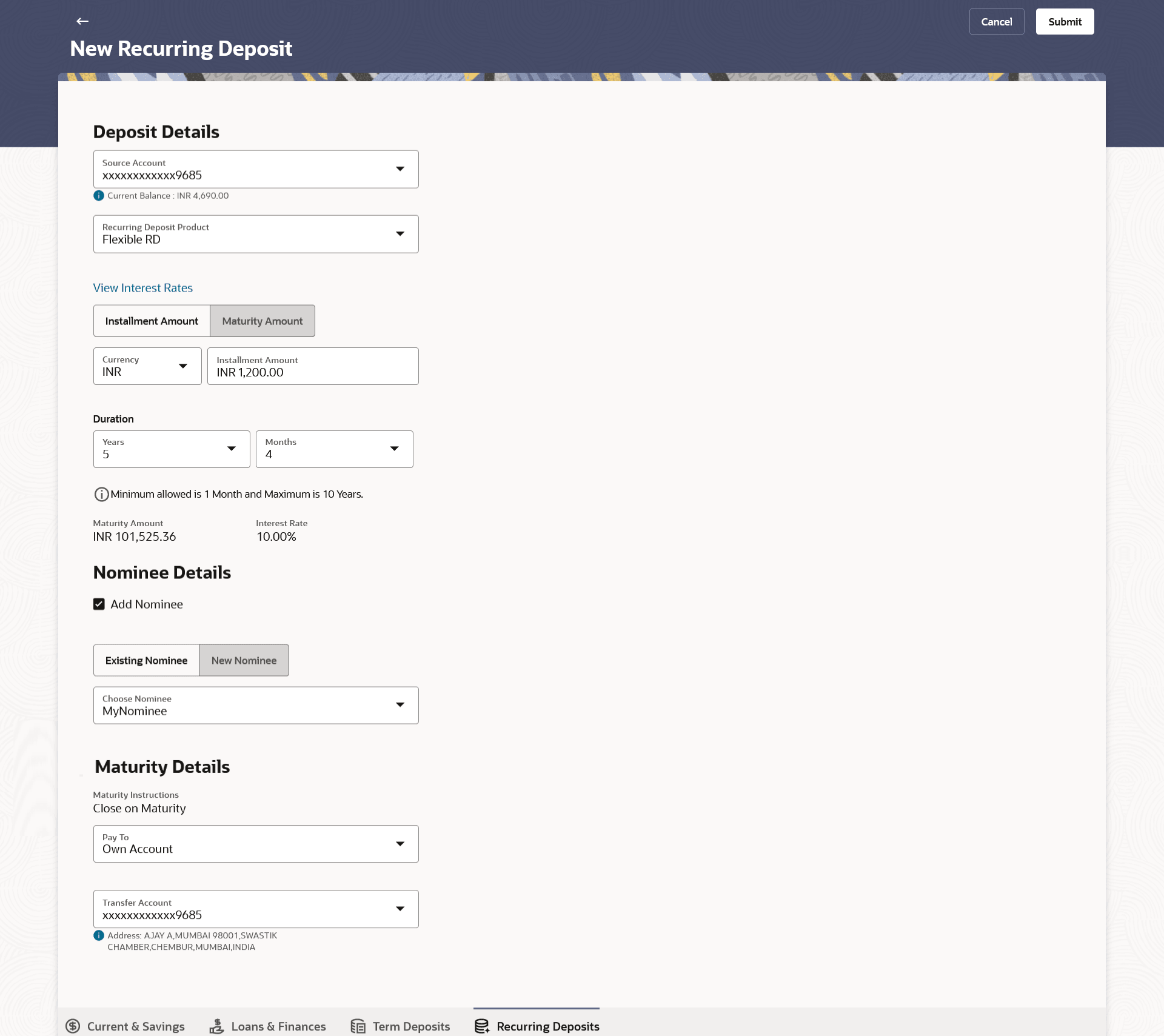Screen dimensions: 1164x1036
Task: Click the Current & Savings dollar icon
Action: (x=73, y=1026)
